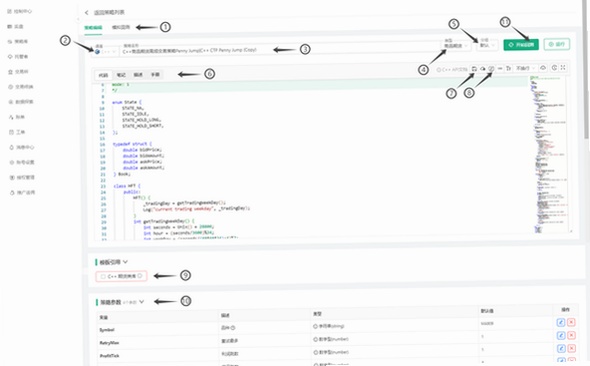
Task: Open the C++ API文档 link
Action: (452, 70)
